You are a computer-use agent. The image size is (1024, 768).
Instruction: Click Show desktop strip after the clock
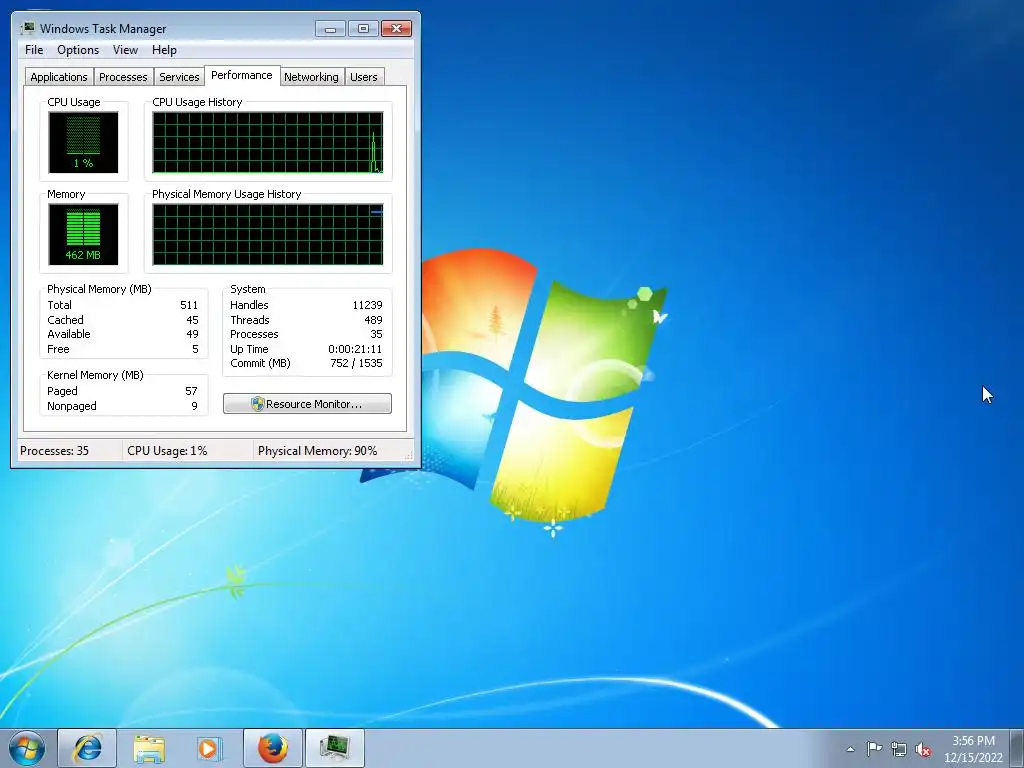click(1017, 748)
